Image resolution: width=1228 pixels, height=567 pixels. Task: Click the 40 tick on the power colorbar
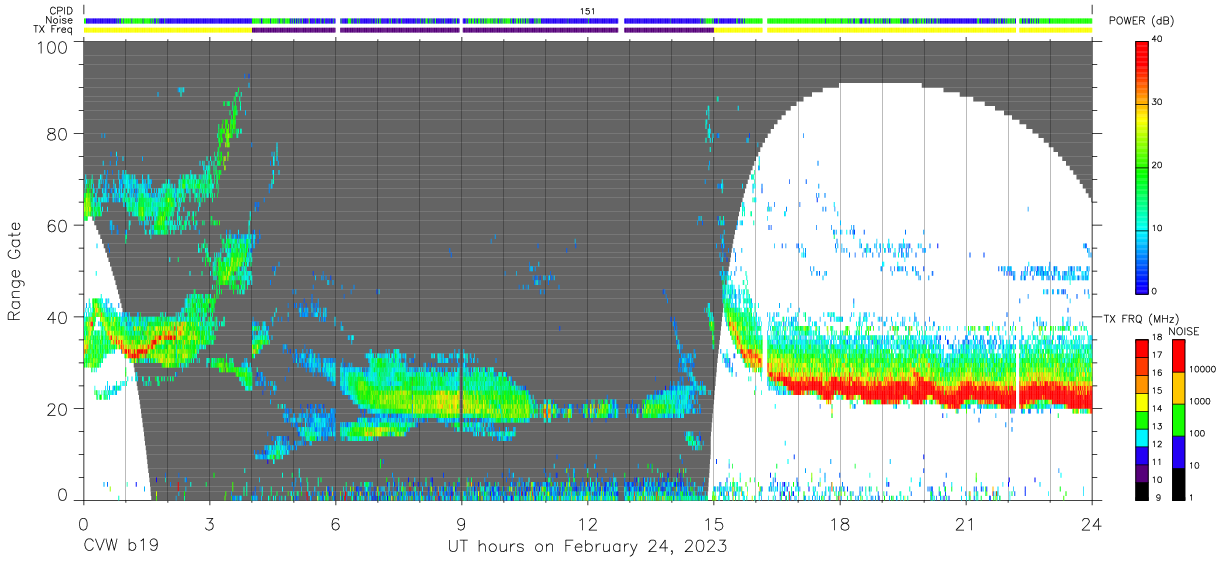click(x=1157, y=39)
